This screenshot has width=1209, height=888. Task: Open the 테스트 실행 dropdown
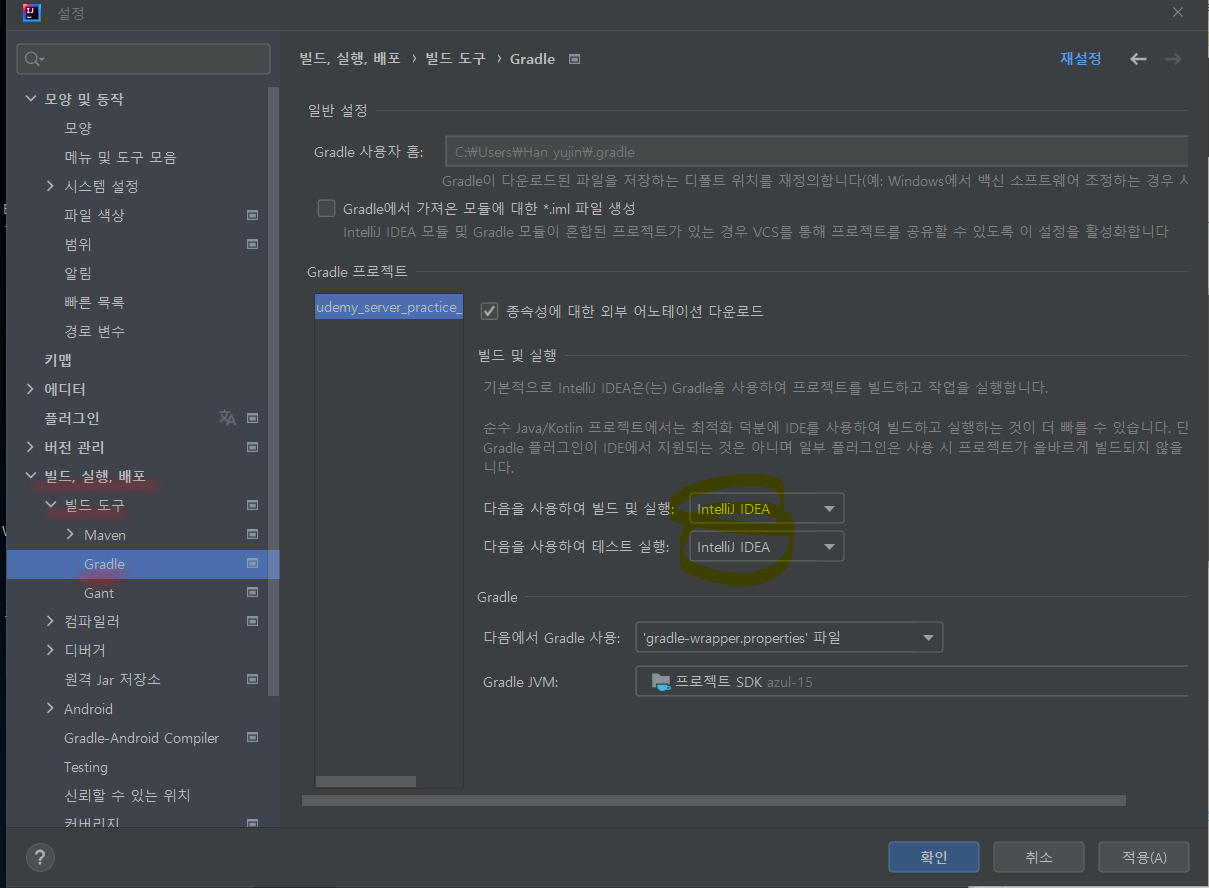click(767, 547)
